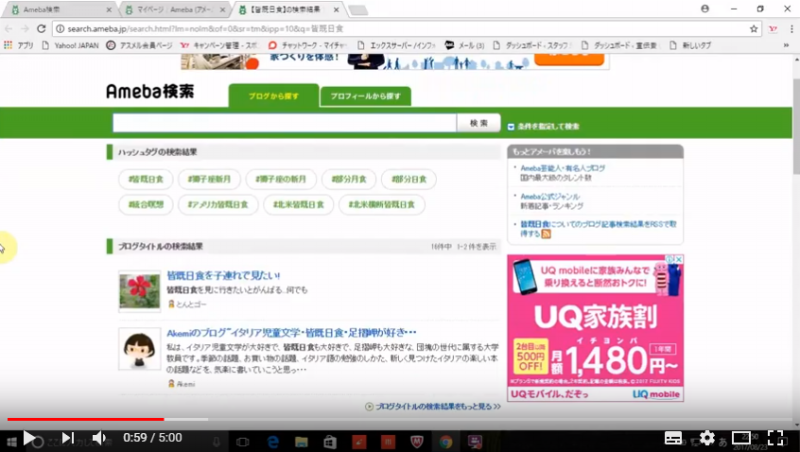Expand 条件を指定して検索 options
The width and height of the screenshot is (800, 452).
click(x=543, y=127)
